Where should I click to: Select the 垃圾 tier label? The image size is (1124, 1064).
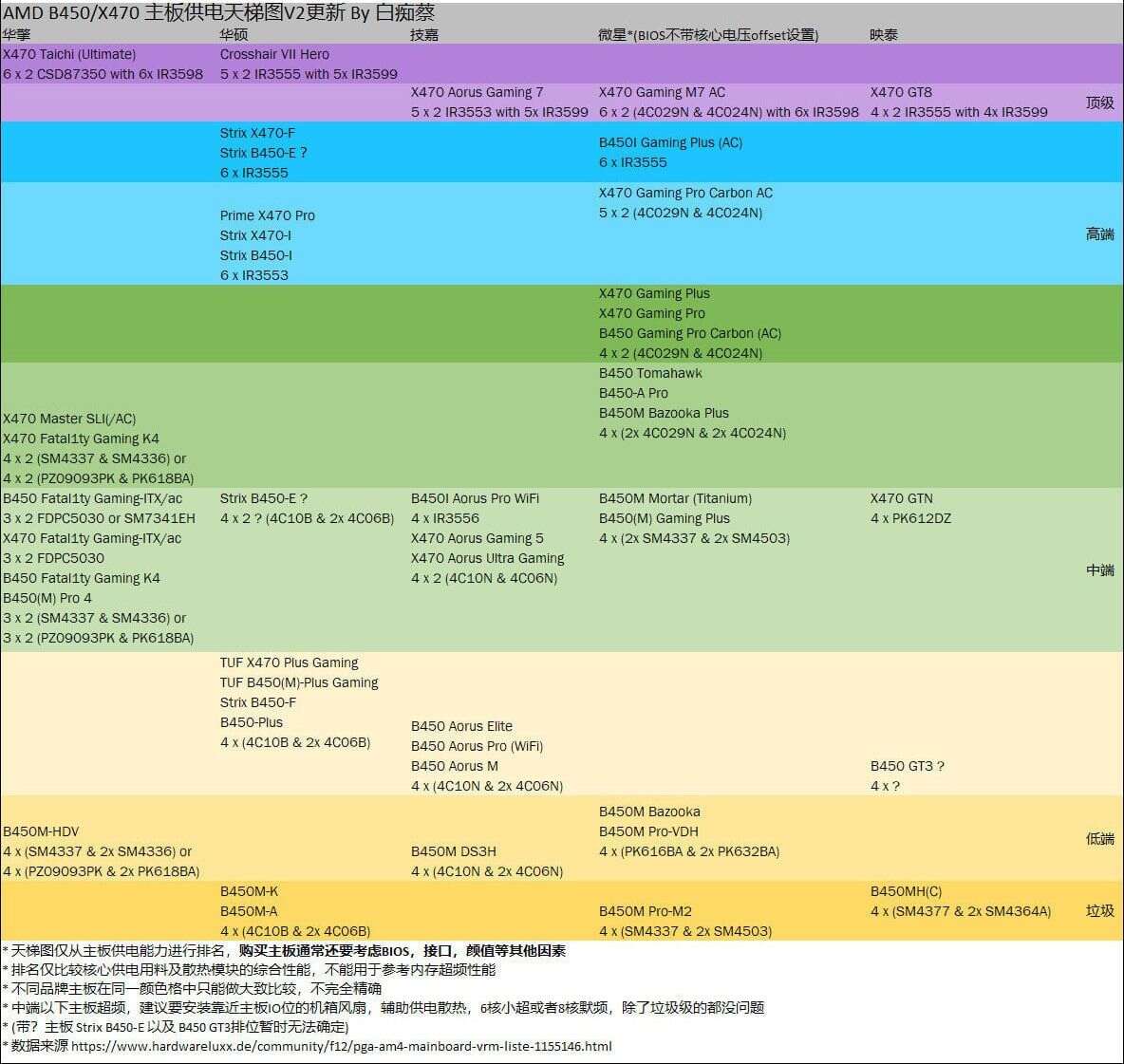point(1099,910)
